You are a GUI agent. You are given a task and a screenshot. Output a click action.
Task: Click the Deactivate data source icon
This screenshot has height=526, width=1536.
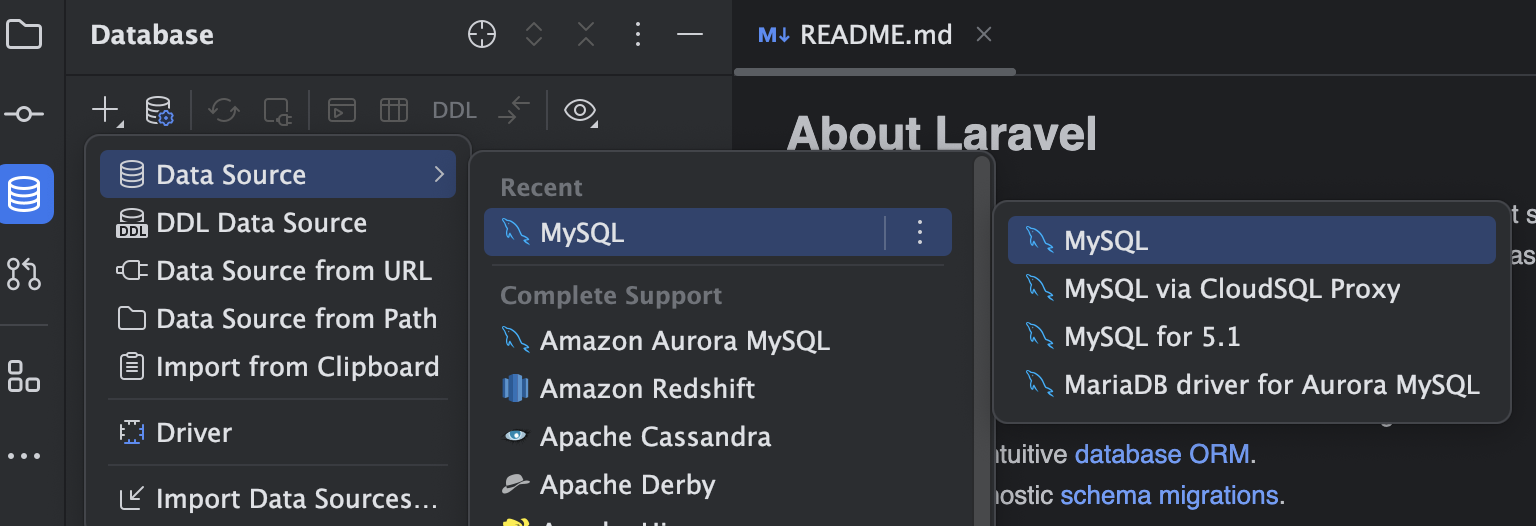coord(277,110)
